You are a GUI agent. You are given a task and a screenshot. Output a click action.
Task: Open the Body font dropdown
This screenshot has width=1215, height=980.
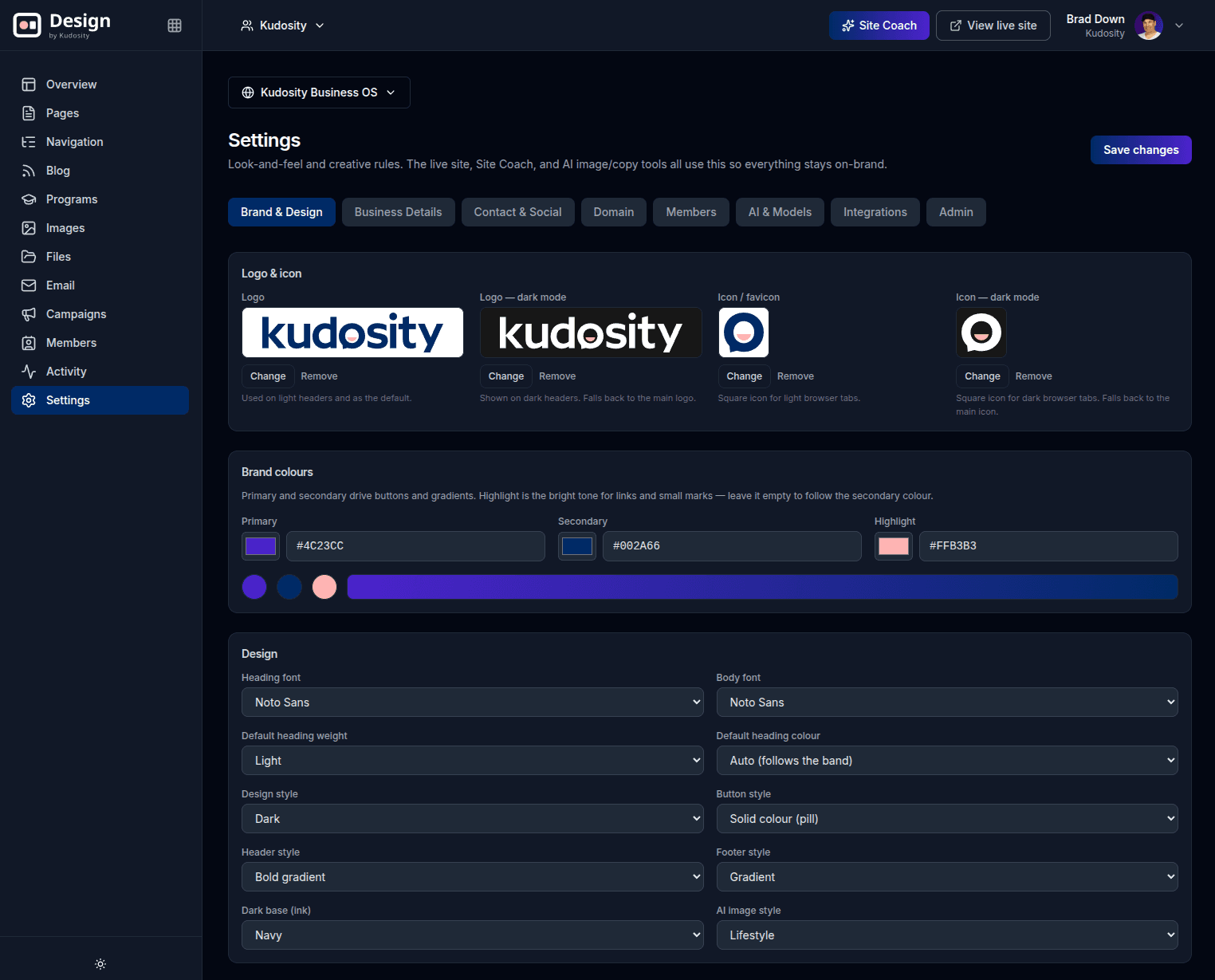point(947,703)
